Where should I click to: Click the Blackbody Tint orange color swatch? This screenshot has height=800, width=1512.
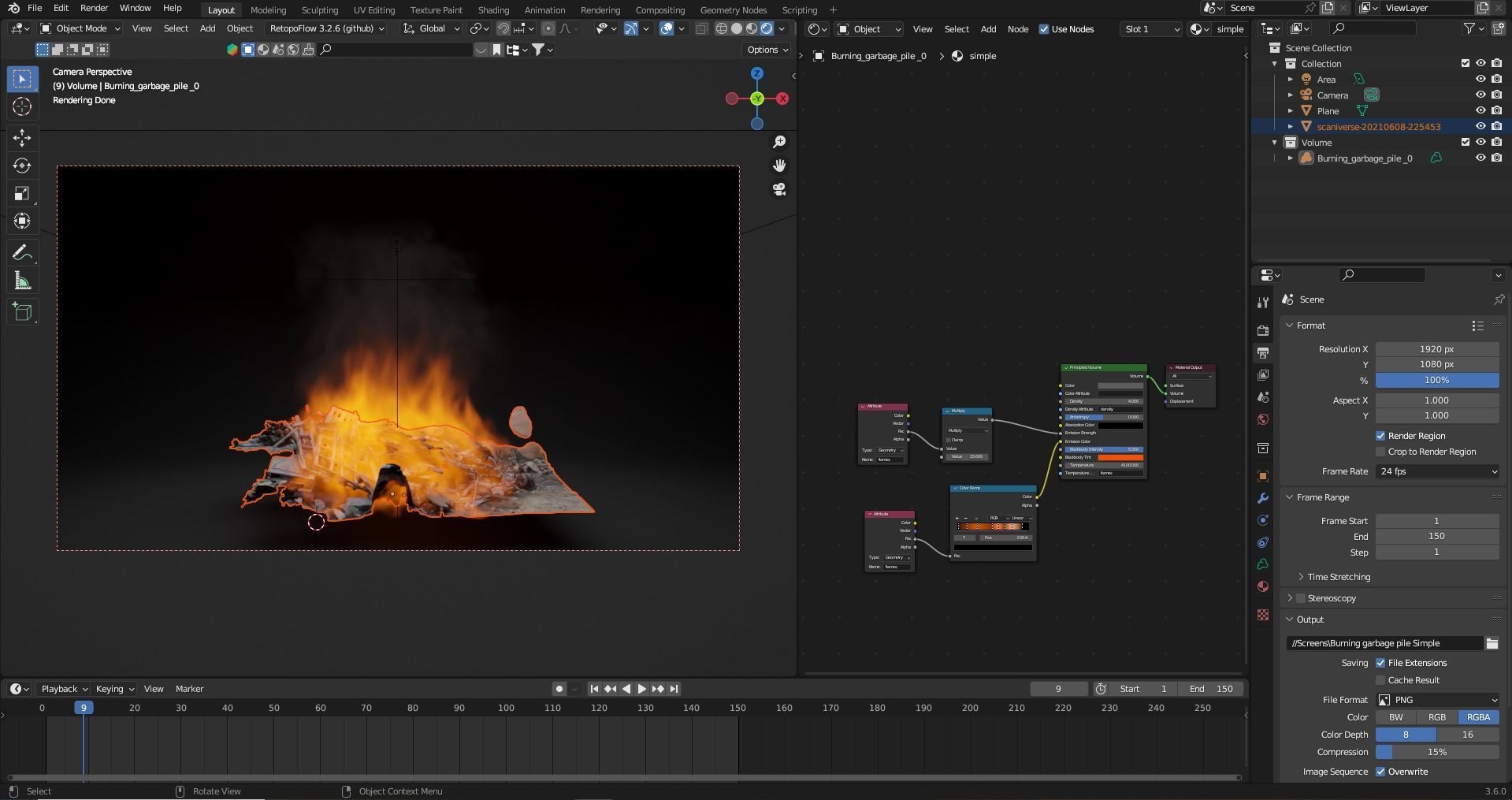1120,457
